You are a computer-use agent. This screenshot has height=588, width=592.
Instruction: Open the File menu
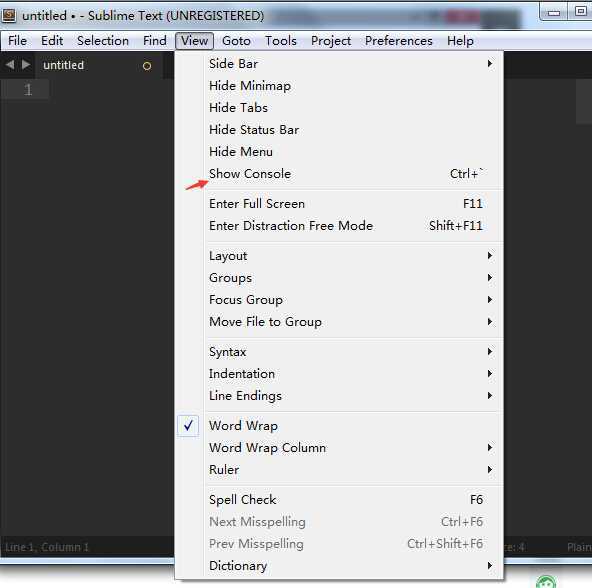[17, 40]
